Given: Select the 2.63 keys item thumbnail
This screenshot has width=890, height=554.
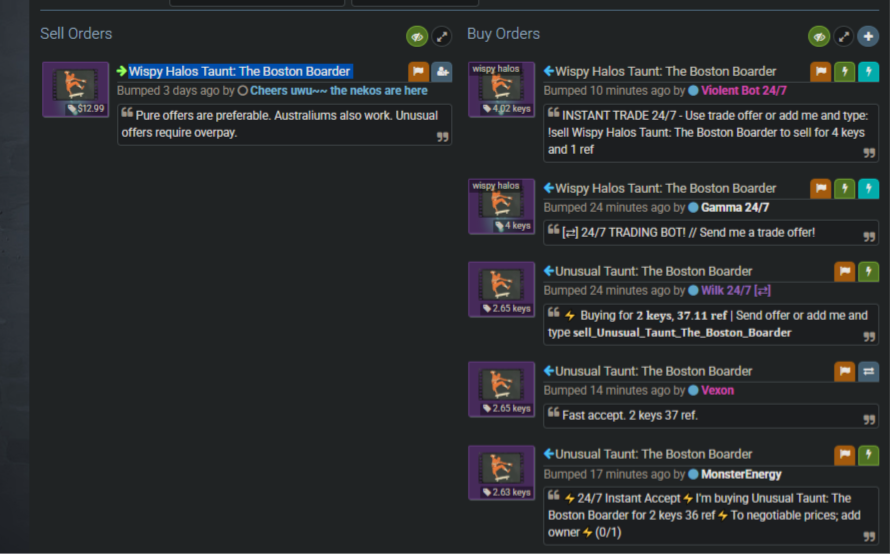Looking at the screenshot, I should (501, 473).
